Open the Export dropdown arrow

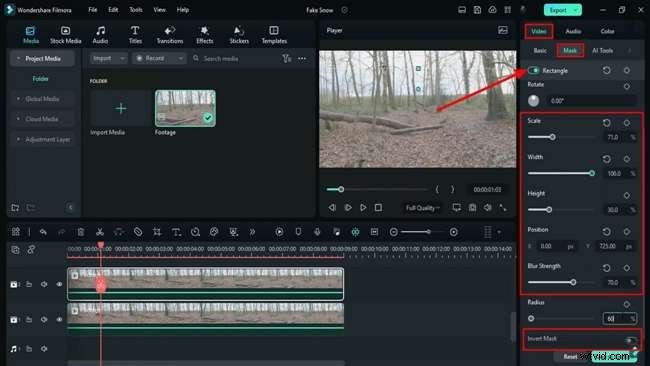(576, 10)
